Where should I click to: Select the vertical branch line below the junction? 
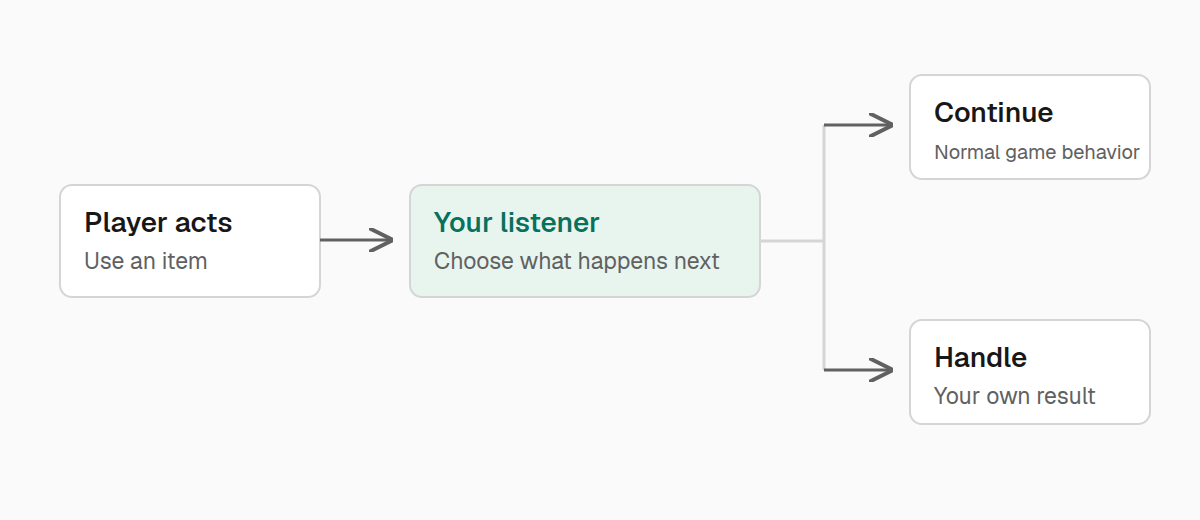pos(824,306)
